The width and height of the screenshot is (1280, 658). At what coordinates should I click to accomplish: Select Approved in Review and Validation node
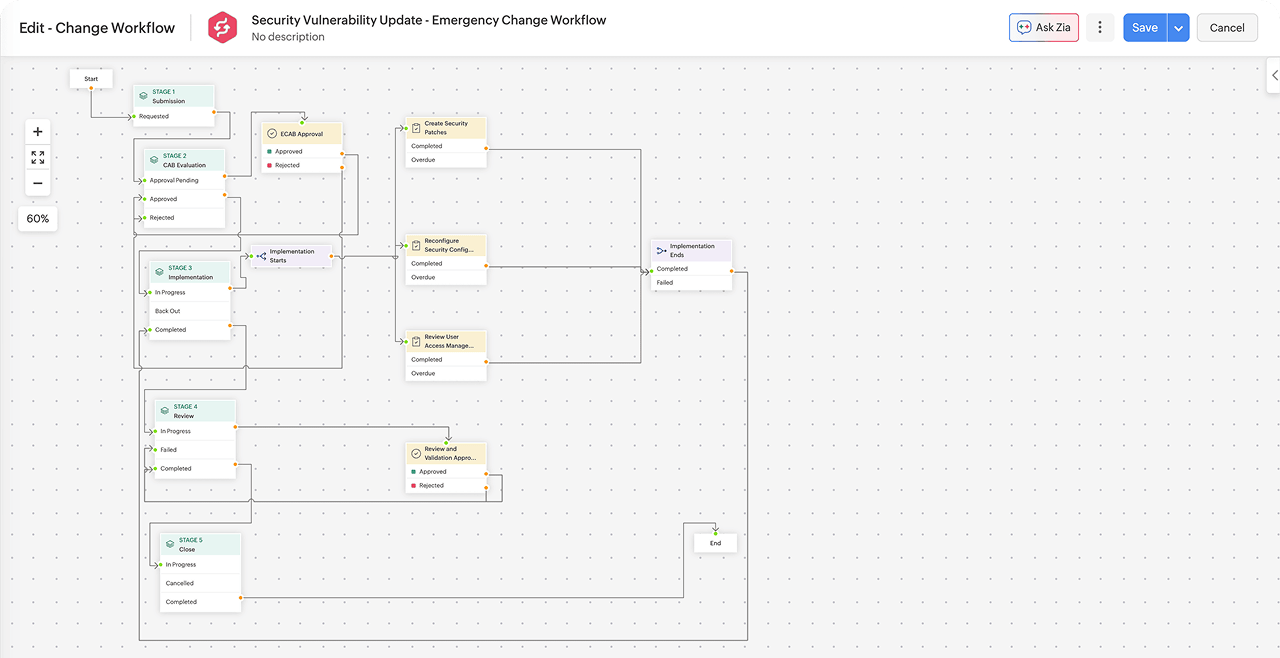446,472
